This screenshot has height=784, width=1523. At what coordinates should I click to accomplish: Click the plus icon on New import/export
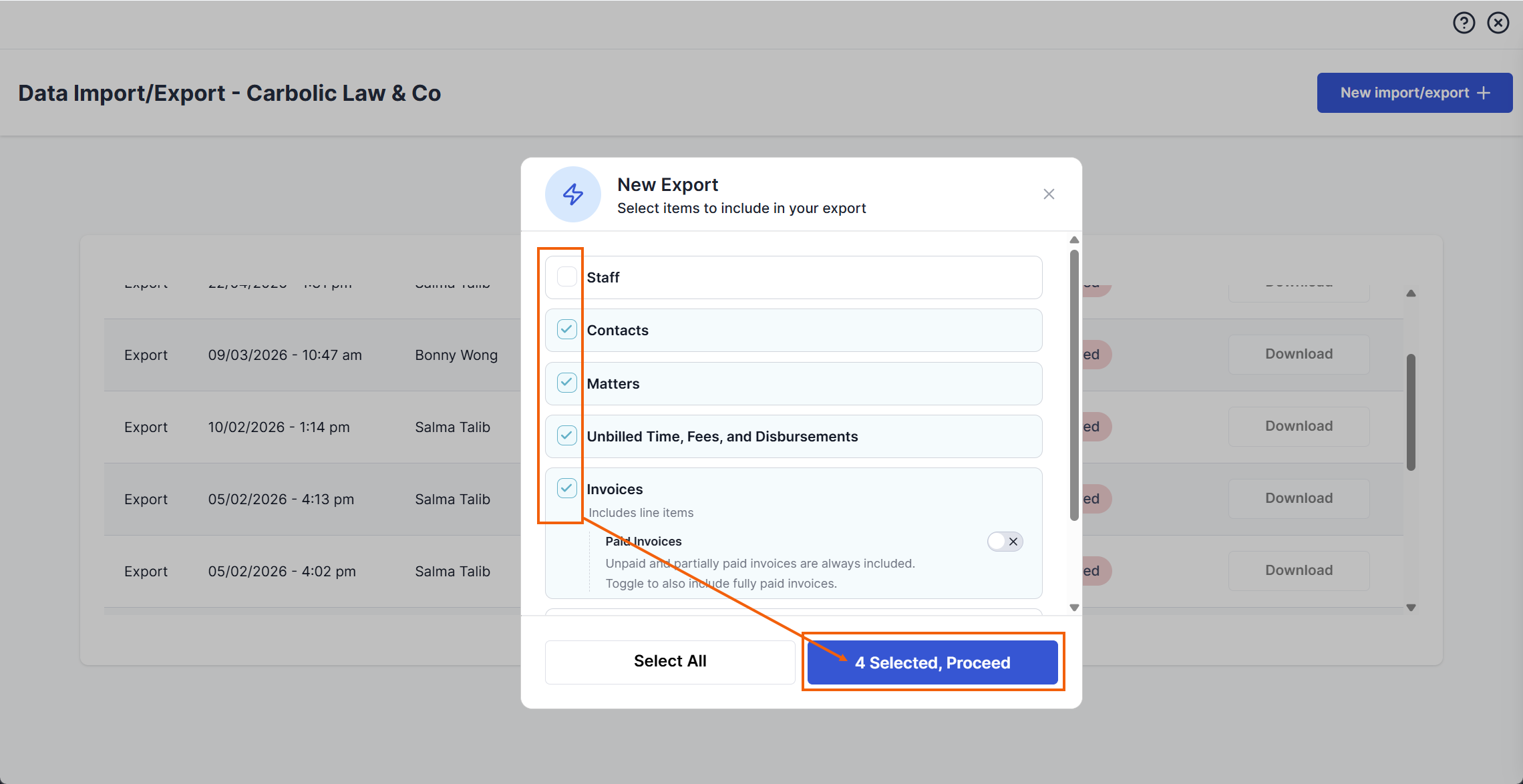point(1484,93)
